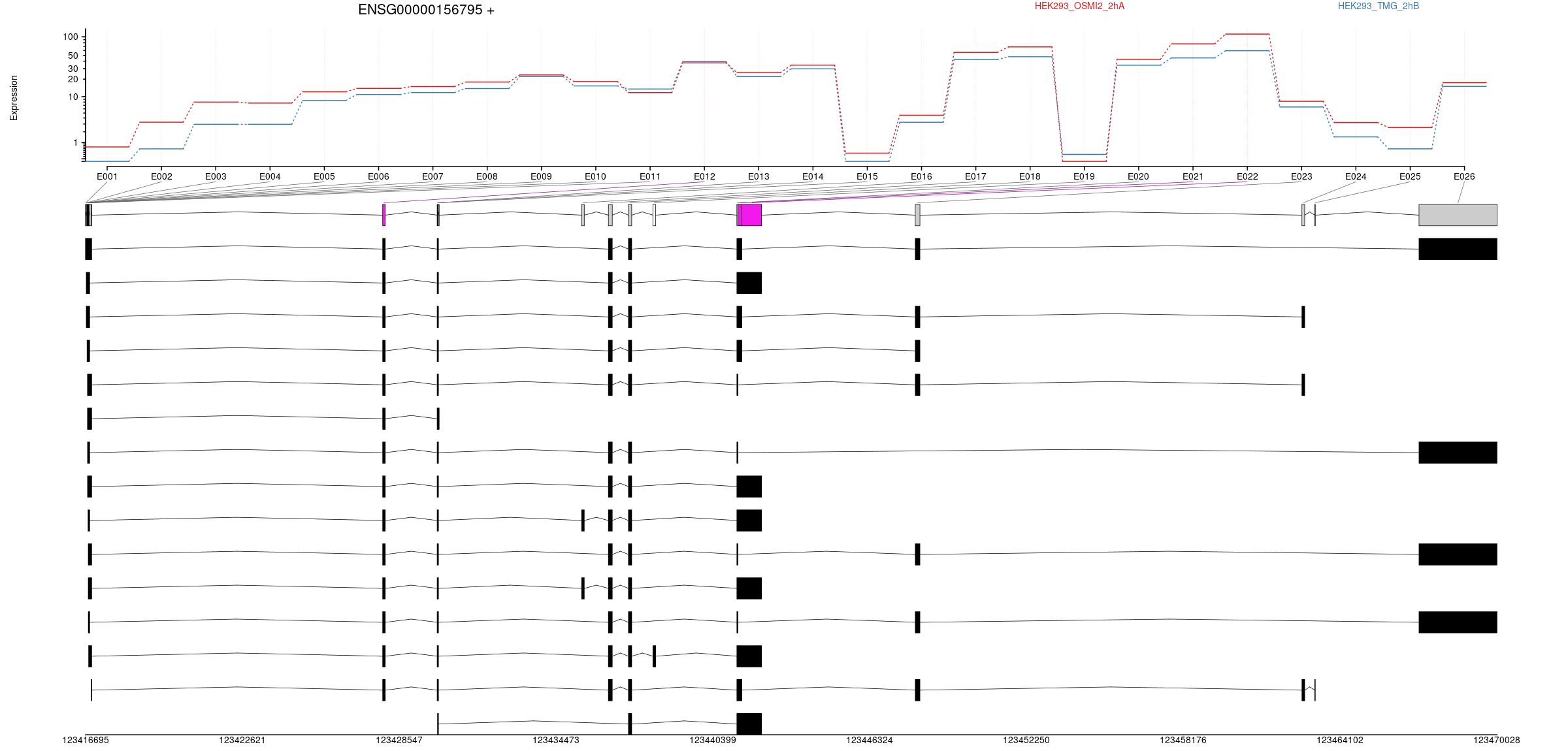Click the large gray terminal exon in gene model

[x=1458, y=215]
